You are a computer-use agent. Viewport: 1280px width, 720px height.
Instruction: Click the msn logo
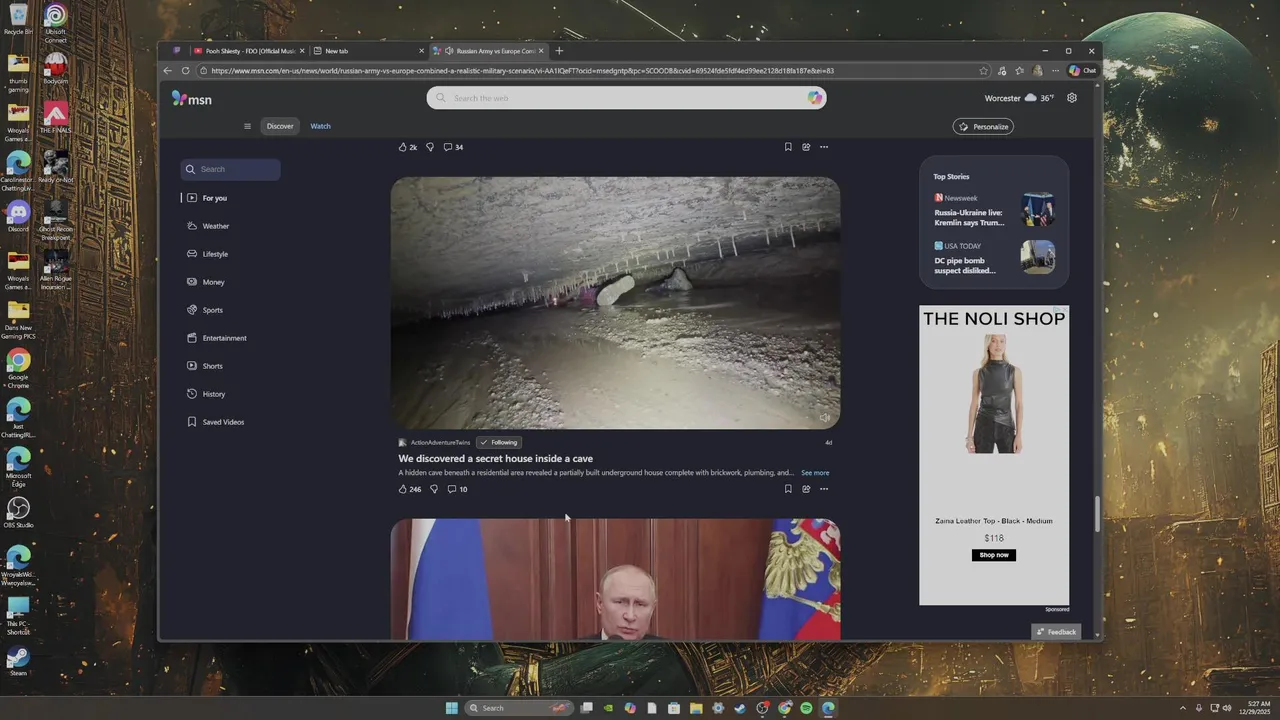pyautogui.click(x=191, y=99)
